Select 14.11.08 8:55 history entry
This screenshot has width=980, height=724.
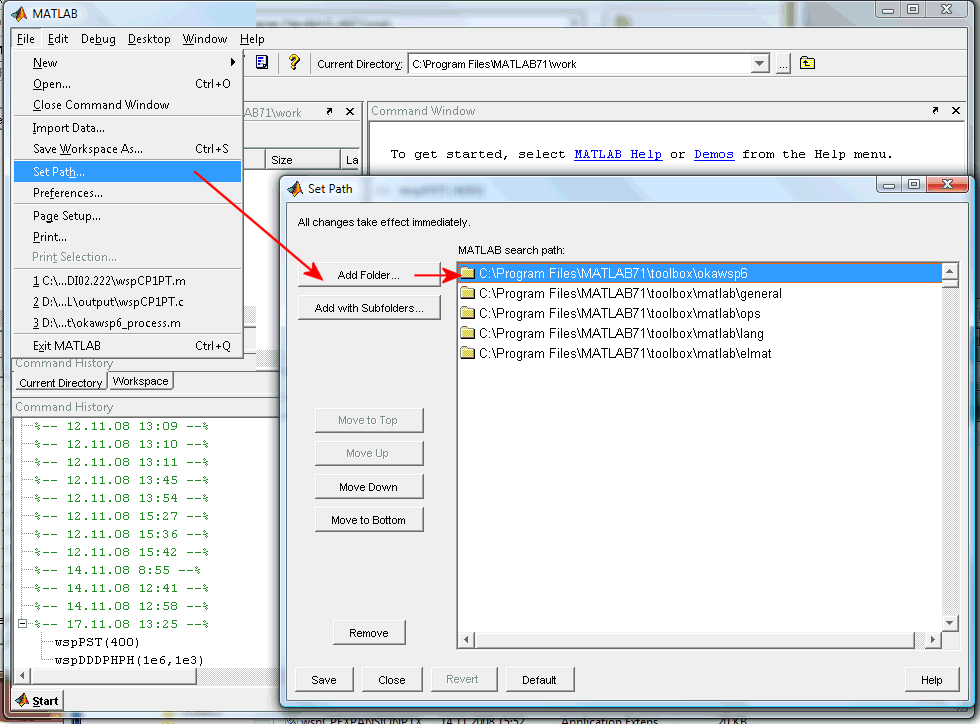pos(118,570)
